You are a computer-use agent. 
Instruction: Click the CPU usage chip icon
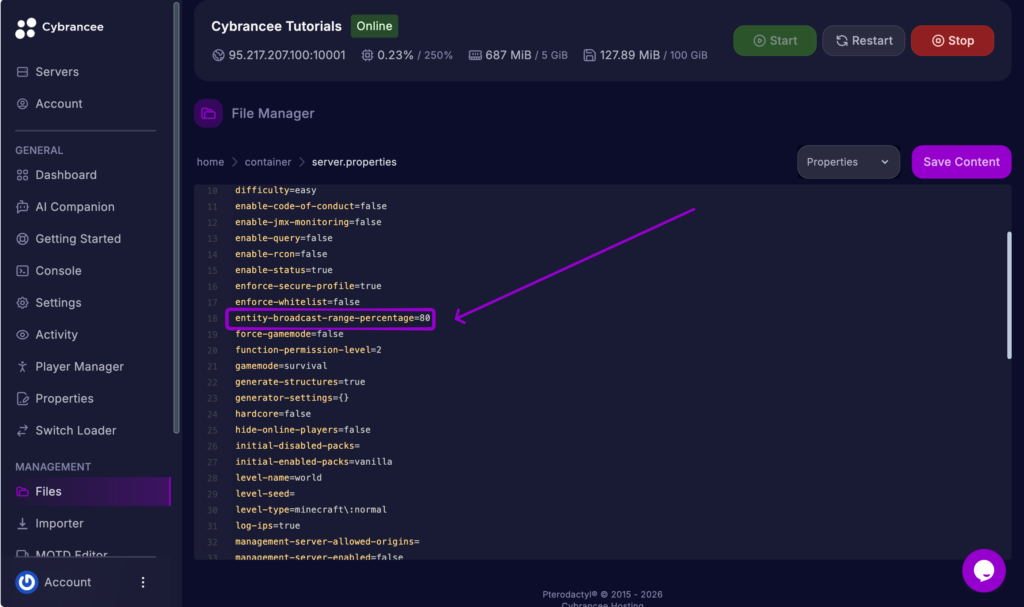(367, 56)
